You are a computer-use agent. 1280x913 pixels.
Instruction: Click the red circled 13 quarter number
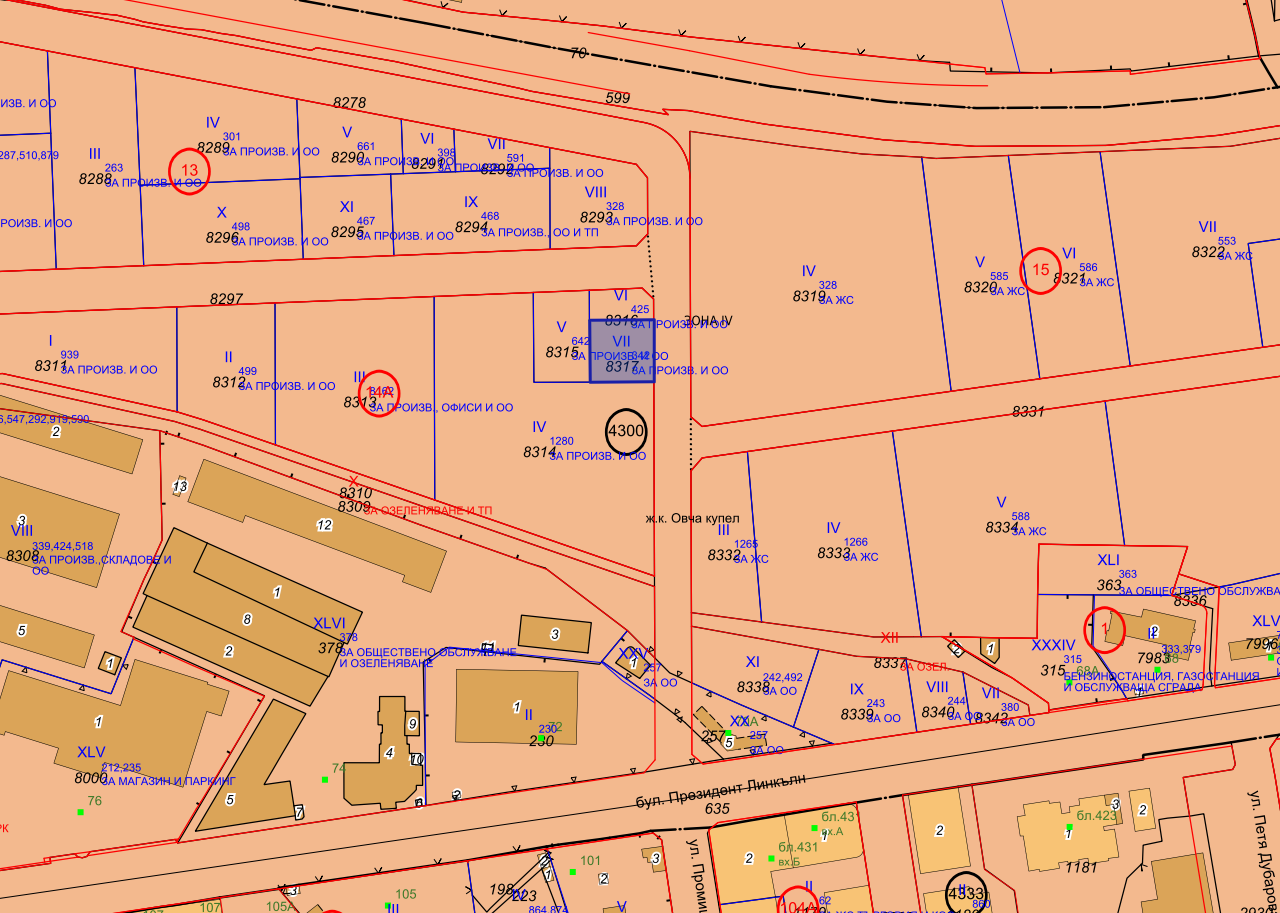tap(189, 171)
